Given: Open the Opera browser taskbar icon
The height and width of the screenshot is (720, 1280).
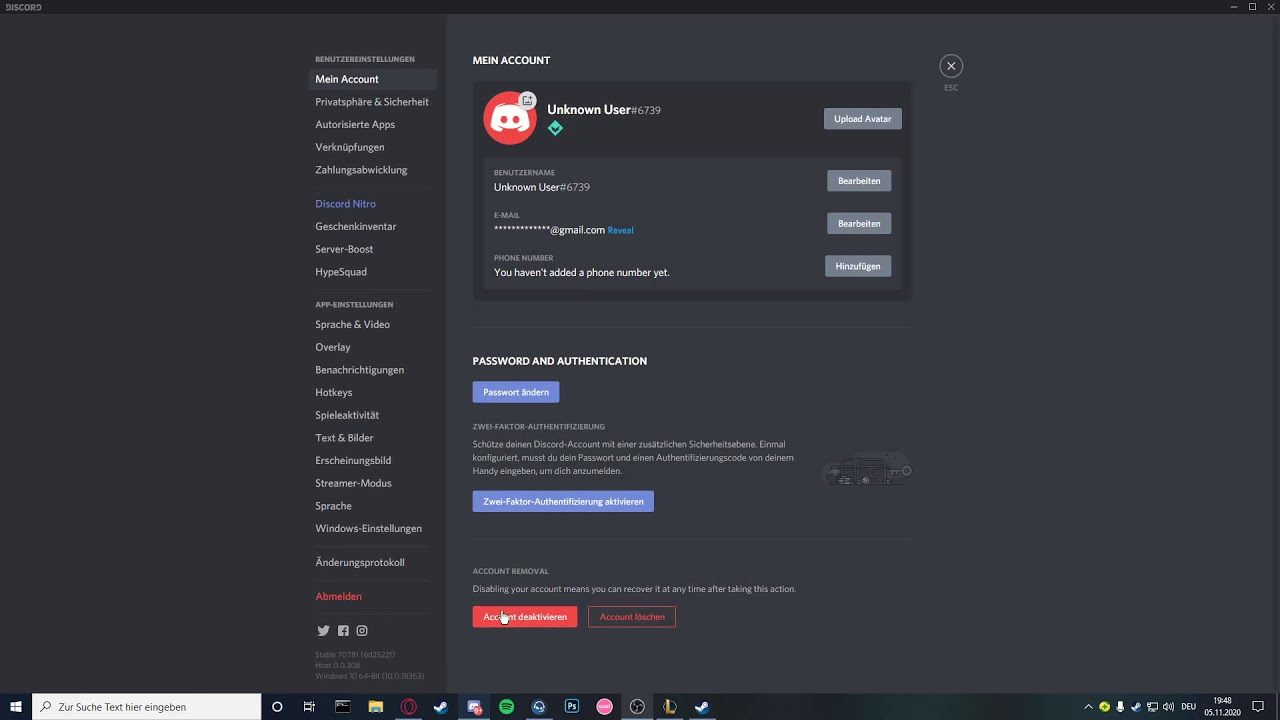Looking at the screenshot, I should coord(408,707).
